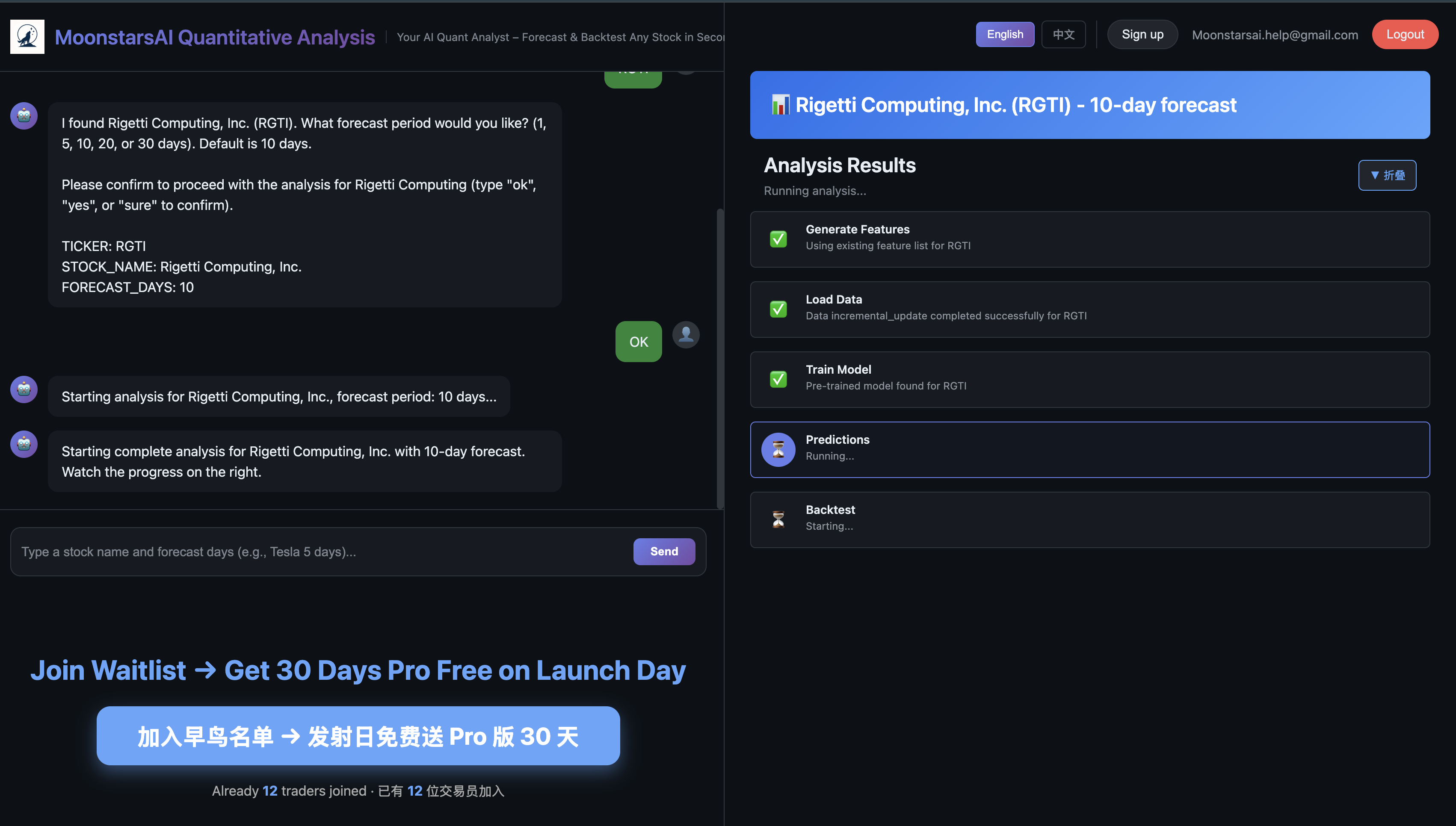The height and width of the screenshot is (826, 1456).
Task: Click the Join Waitlist headline text
Action: tap(358, 670)
